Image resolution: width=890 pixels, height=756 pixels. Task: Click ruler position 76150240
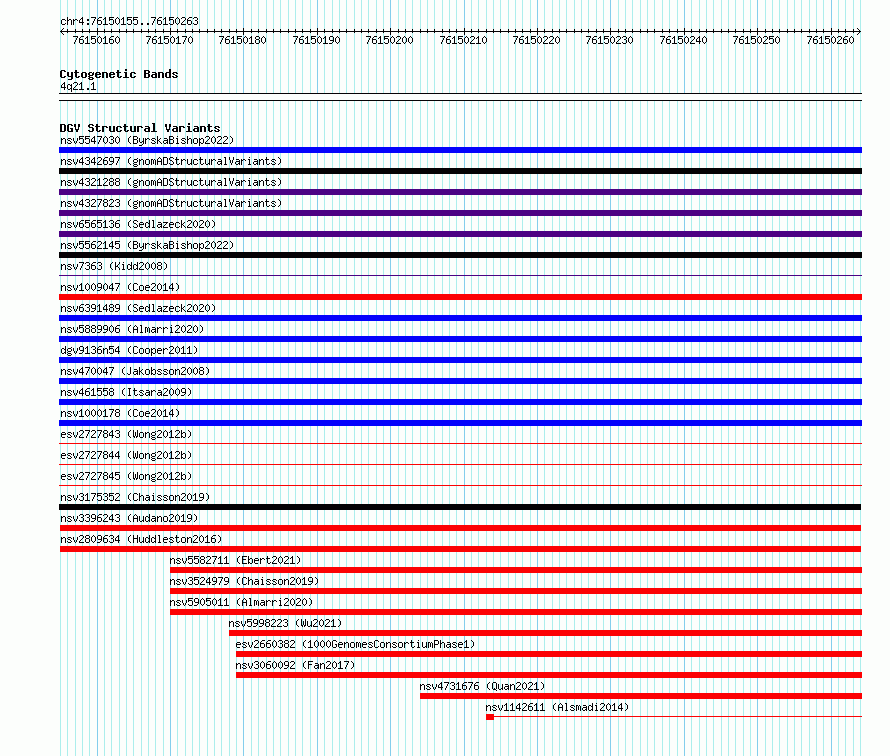[683, 40]
